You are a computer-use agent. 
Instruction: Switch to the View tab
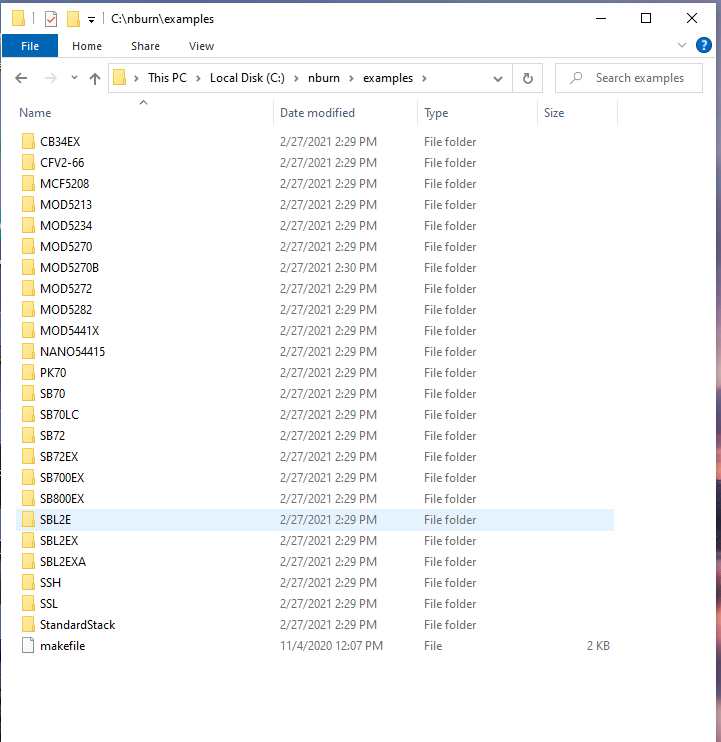point(201,46)
